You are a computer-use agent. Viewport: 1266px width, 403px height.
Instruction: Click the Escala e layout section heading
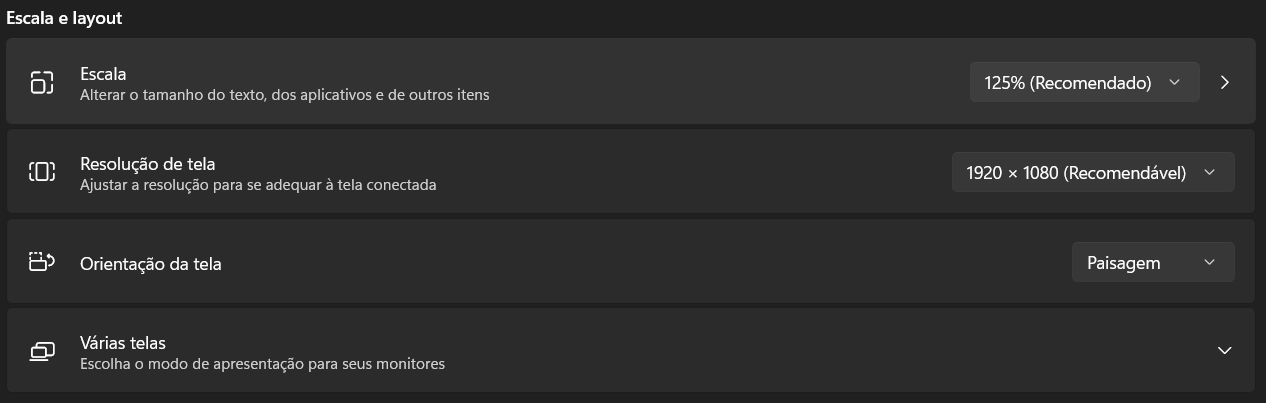(65, 18)
